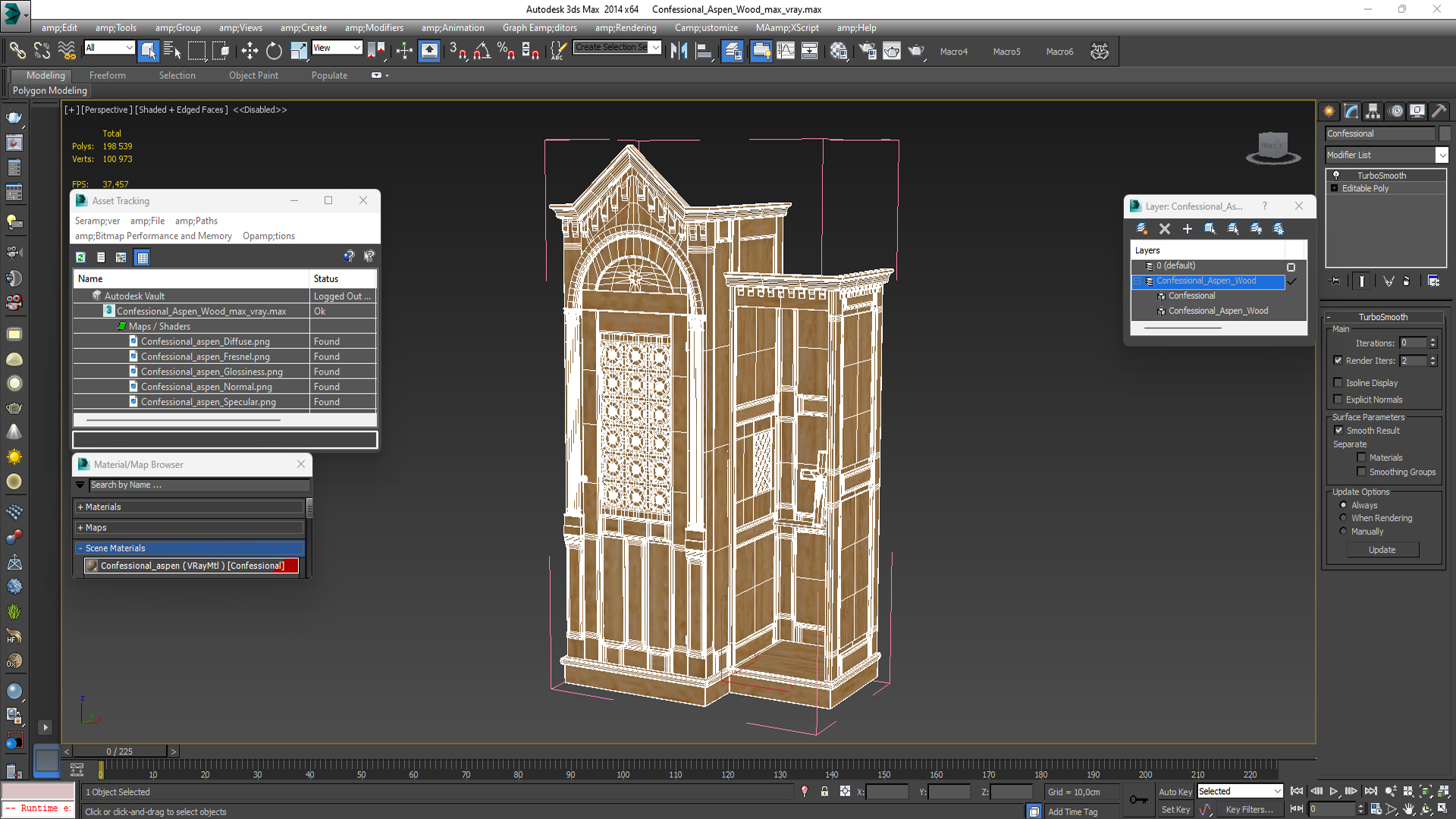This screenshot has height=819, width=1456.
Task: Open the Utilities hammer panel tab
Action: click(x=1439, y=111)
